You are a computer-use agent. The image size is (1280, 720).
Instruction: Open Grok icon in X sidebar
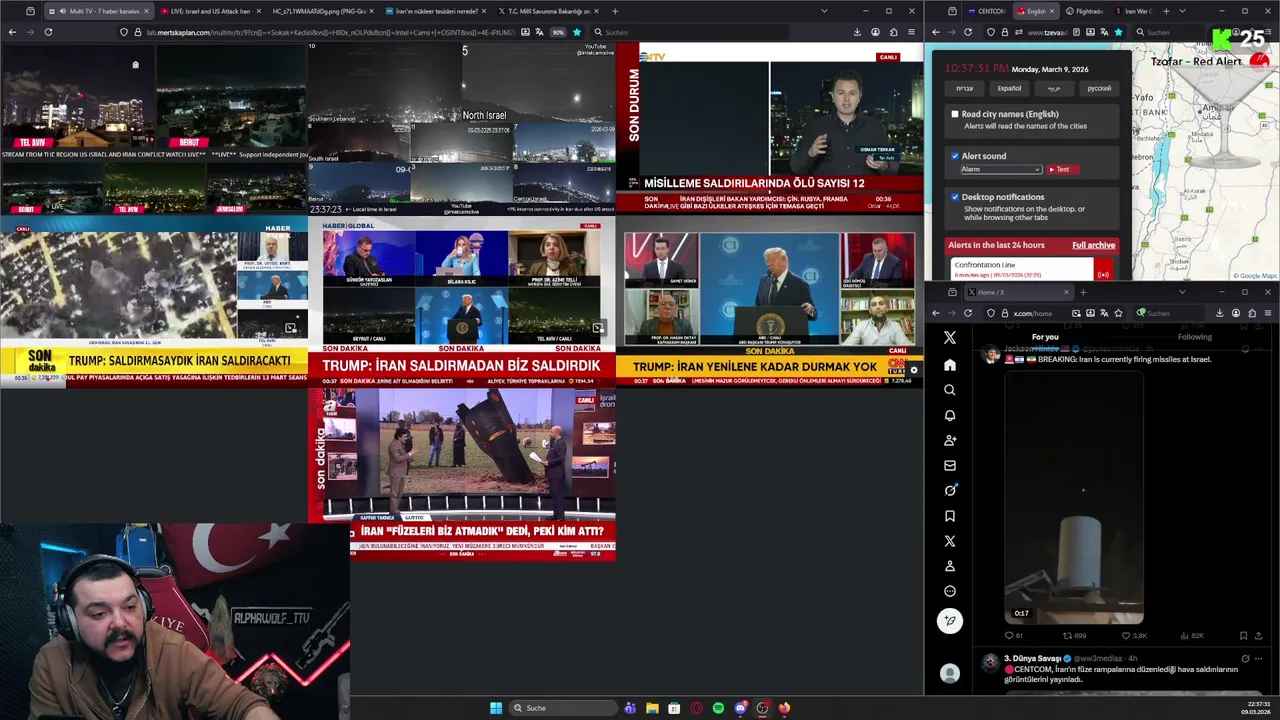[950, 490]
